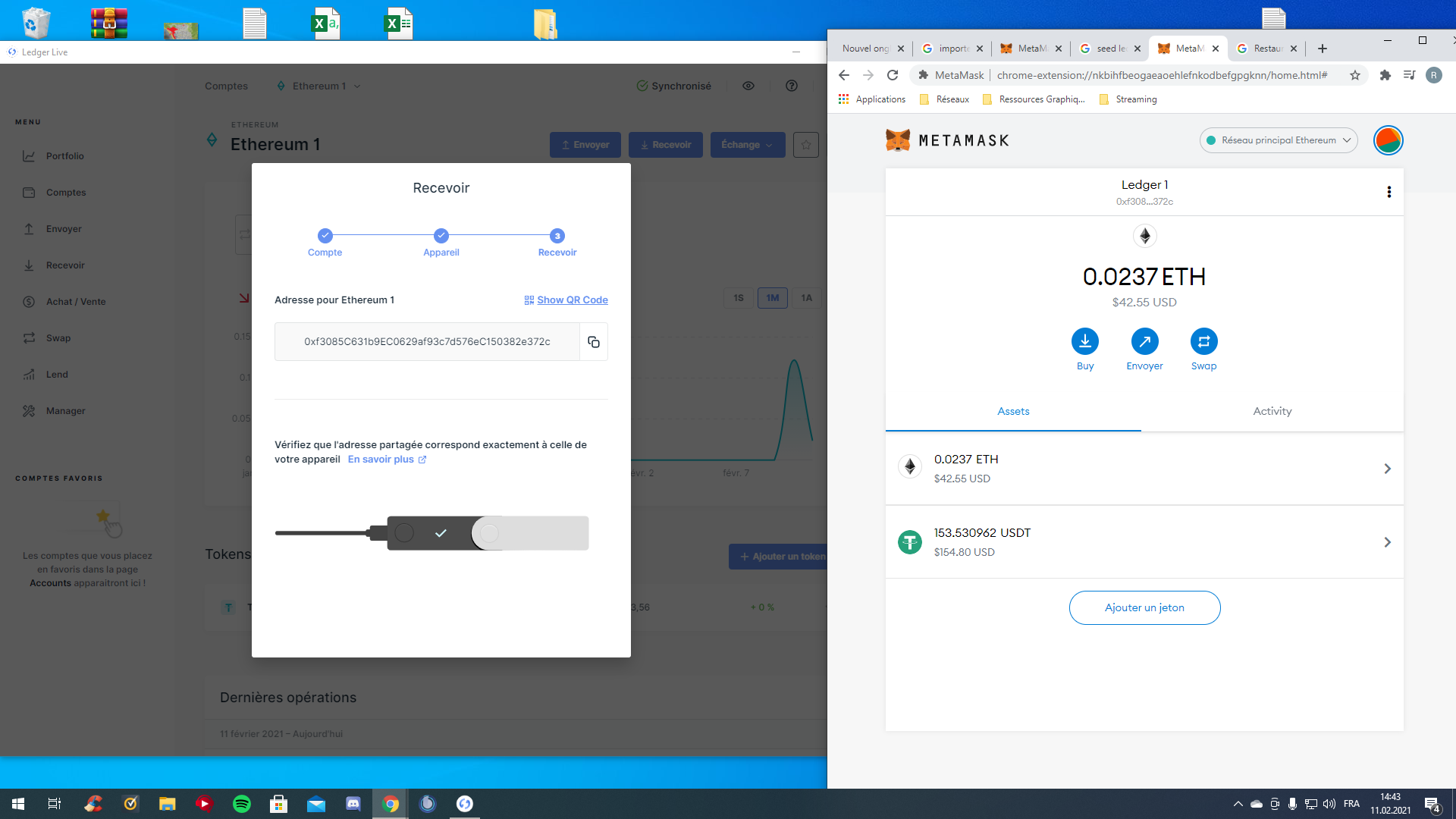Open MetaMask account options three-dot menu
The width and height of the screenshot is (1456, 819).
pyautogui.click(x=1389, y=192)
